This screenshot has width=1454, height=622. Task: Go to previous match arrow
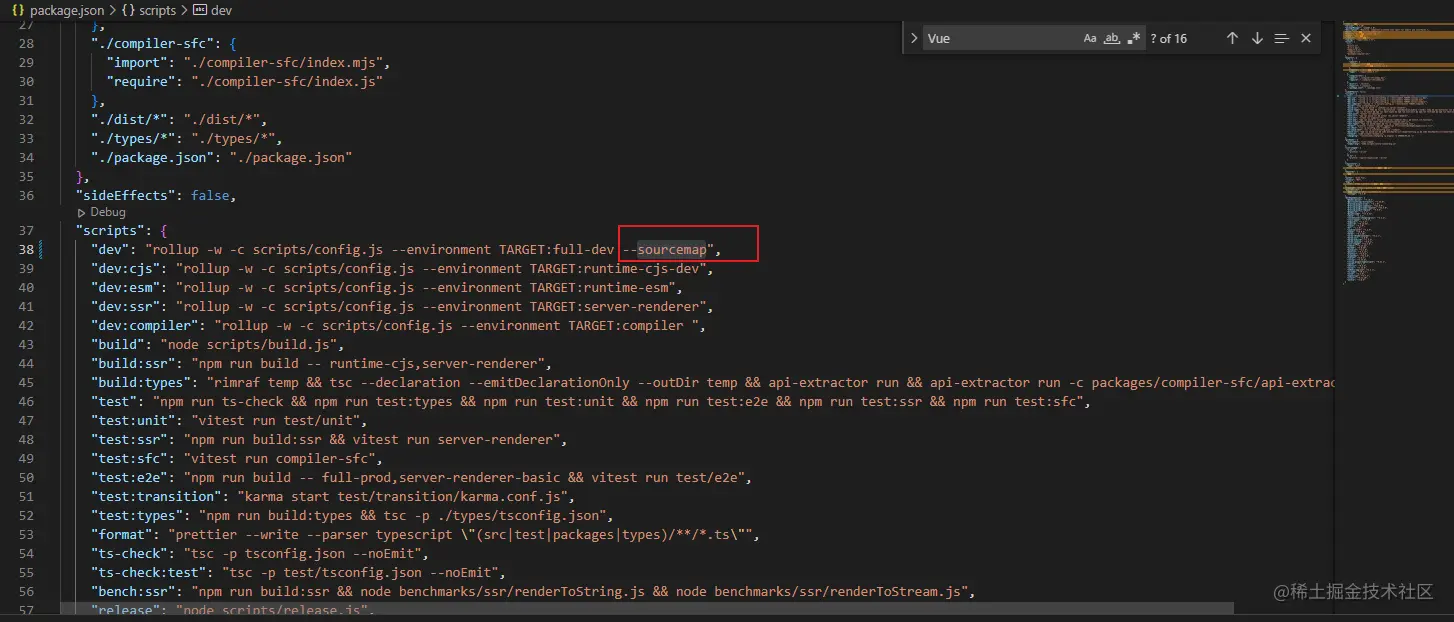click(x=1232, y=38)
